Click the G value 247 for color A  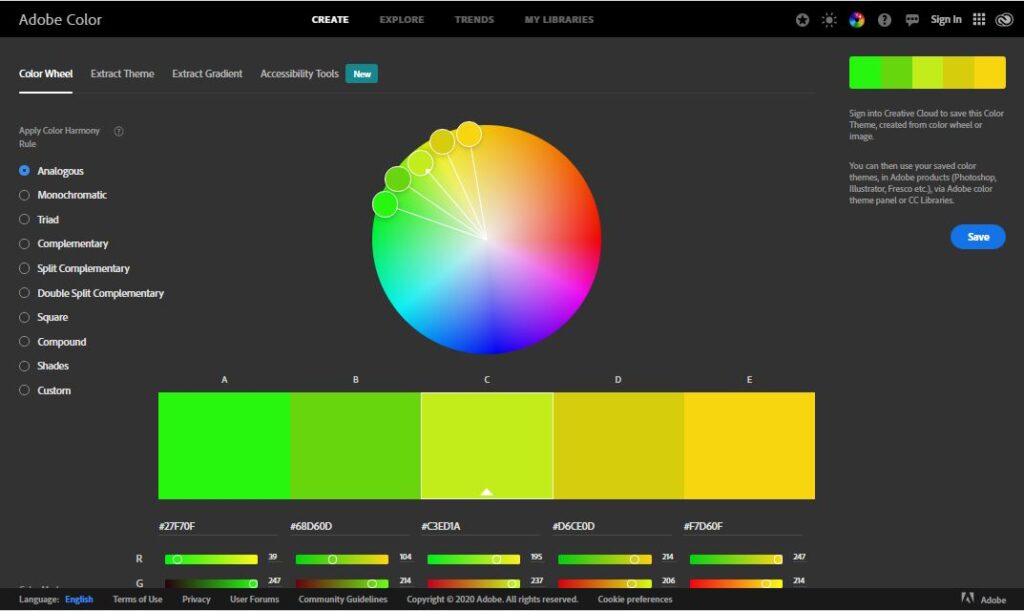[x=274, y=580]
